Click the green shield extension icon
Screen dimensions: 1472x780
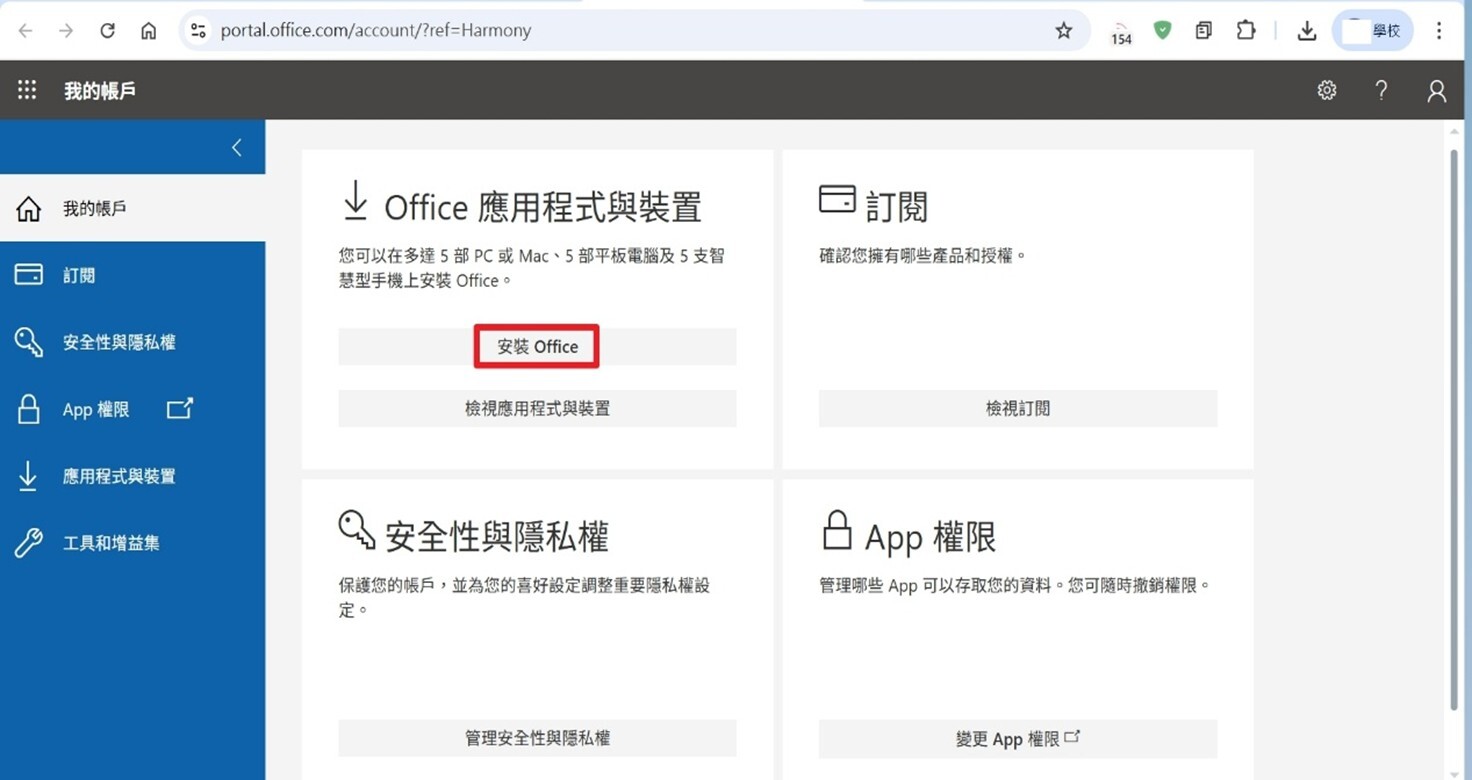[x=1162, y=31]
